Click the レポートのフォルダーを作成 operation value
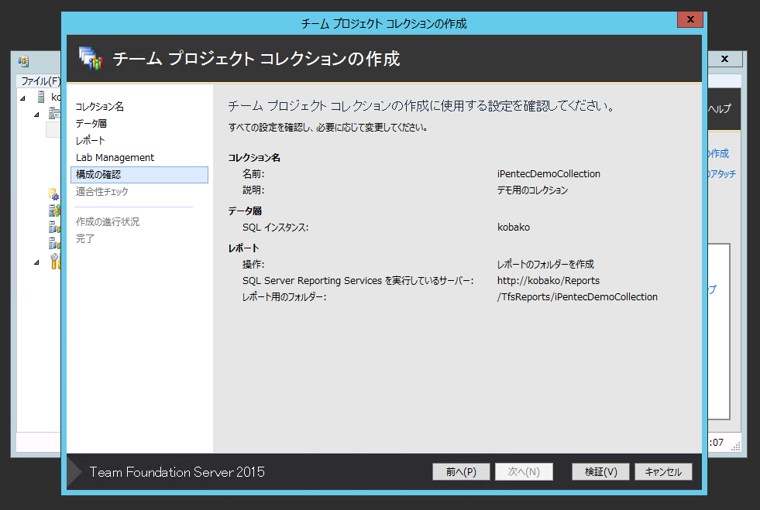Viewport: 760px width, 510px height. point(545,264)
